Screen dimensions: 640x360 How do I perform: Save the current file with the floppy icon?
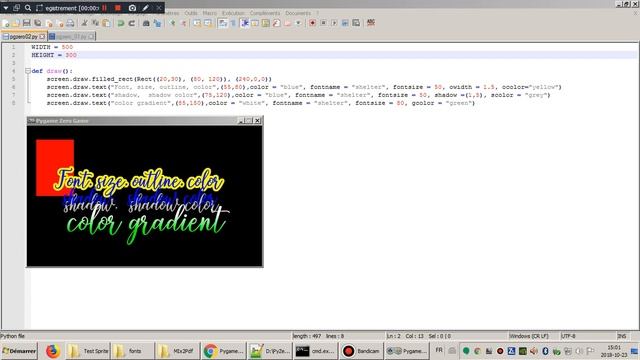click(27, 23)
